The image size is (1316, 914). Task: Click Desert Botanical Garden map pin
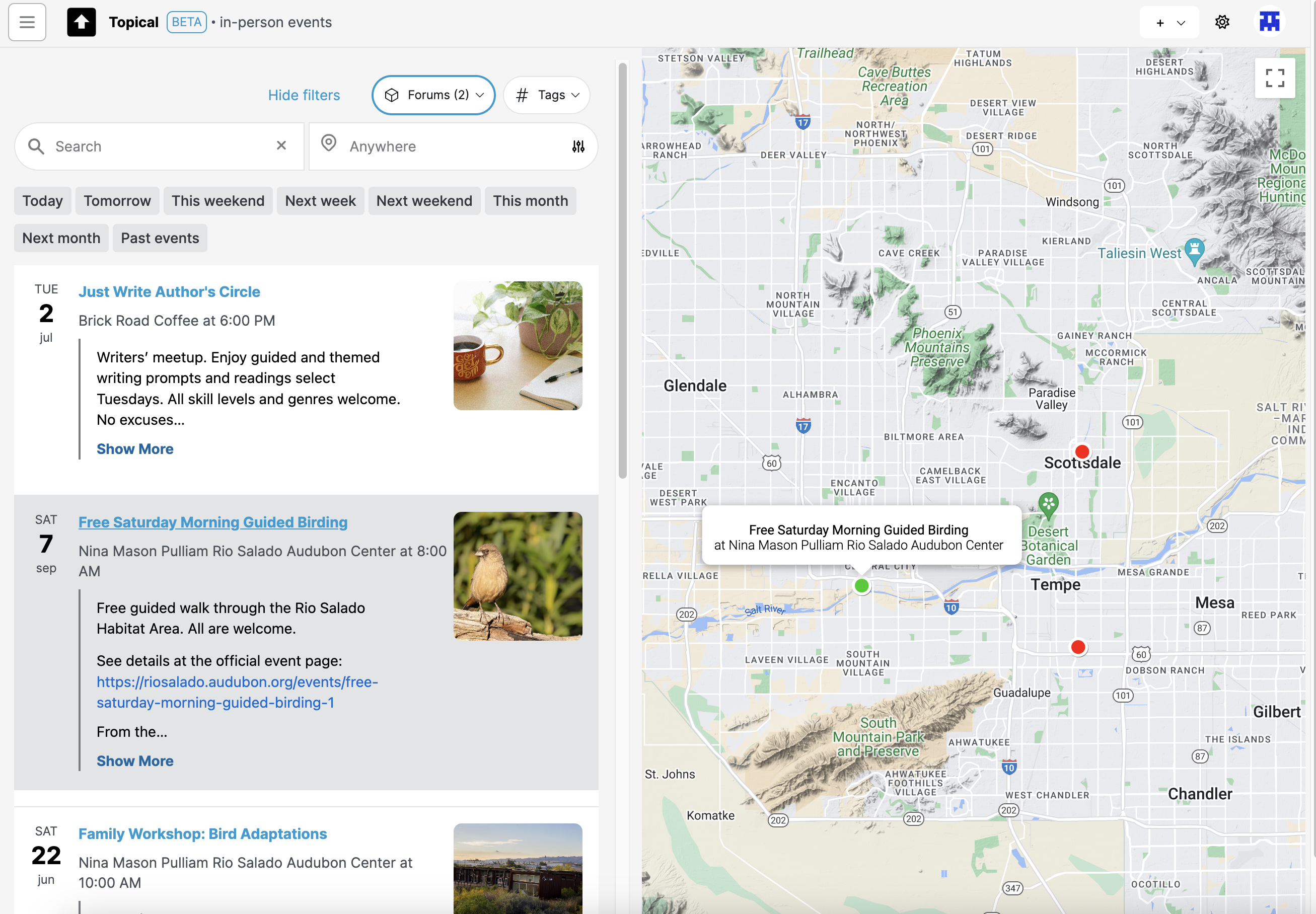pos(1048,506)
